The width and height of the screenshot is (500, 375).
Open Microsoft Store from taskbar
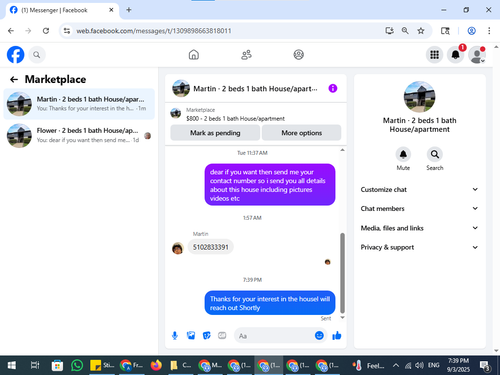(57, 366)
